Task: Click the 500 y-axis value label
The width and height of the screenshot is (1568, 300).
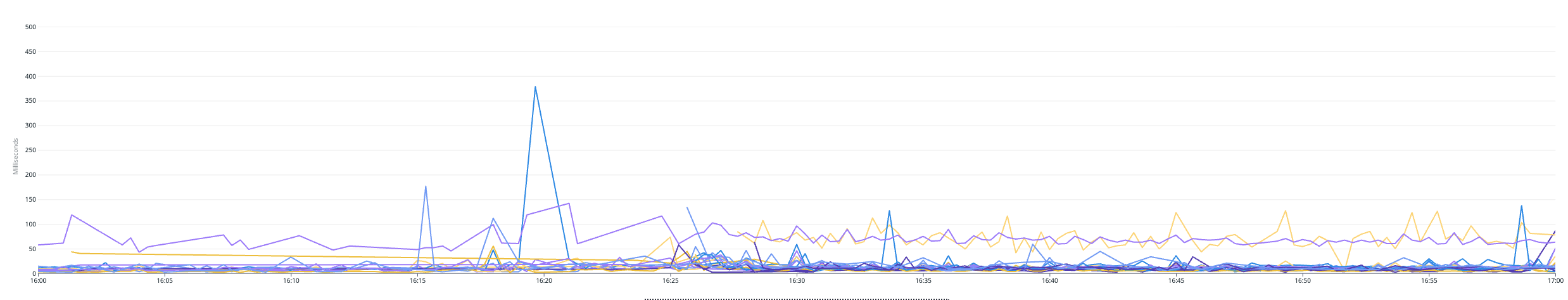Action: [x=30, y=27]
